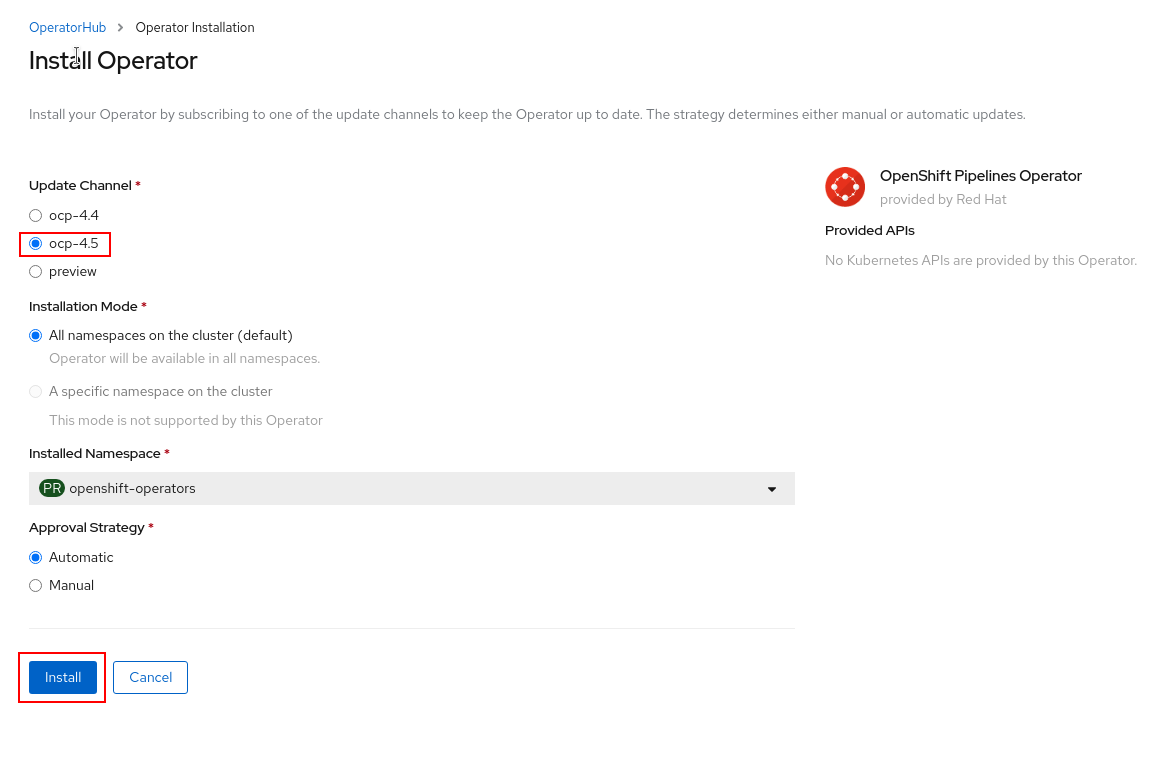Select the ocp-4.5 update channel
1162x780 pixels.
36,243
